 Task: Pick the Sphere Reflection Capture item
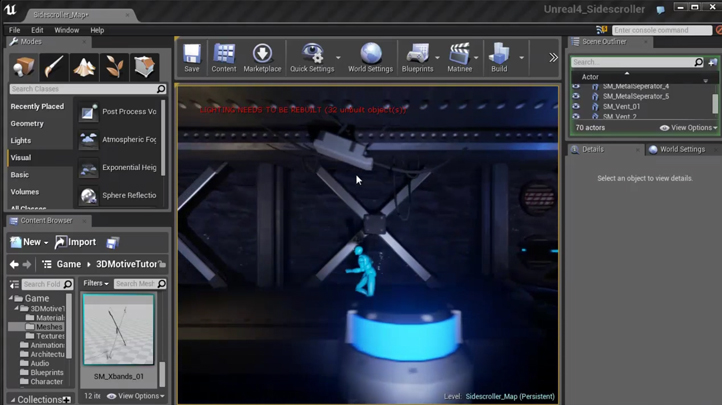(118, 195)
